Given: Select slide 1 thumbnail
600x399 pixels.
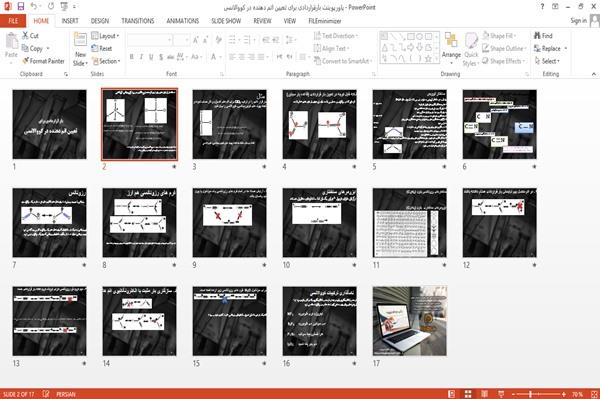Looking at the screenshot, I should pyautogui.click(x=49, y=124).
